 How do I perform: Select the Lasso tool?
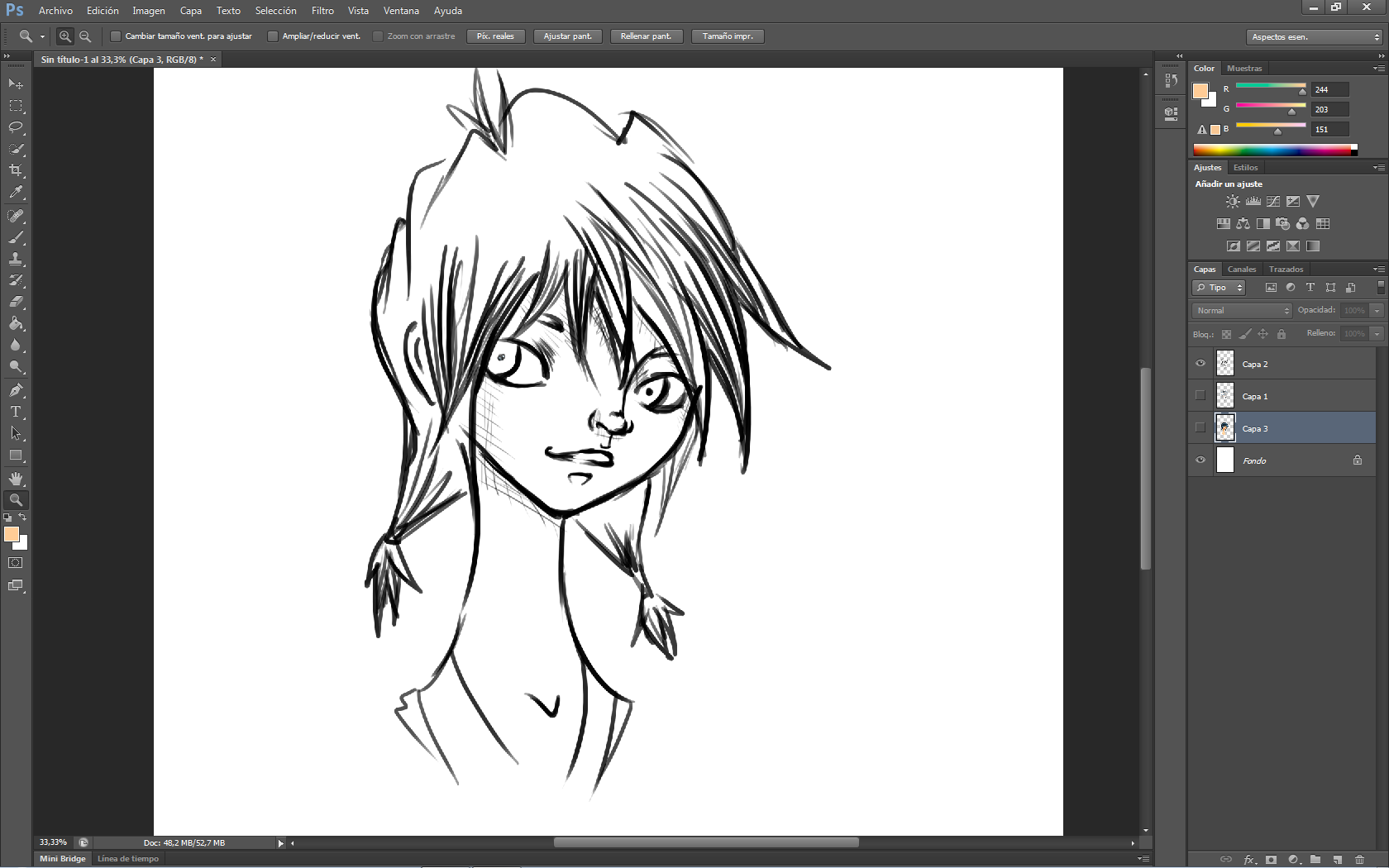(x=16, y=127)
